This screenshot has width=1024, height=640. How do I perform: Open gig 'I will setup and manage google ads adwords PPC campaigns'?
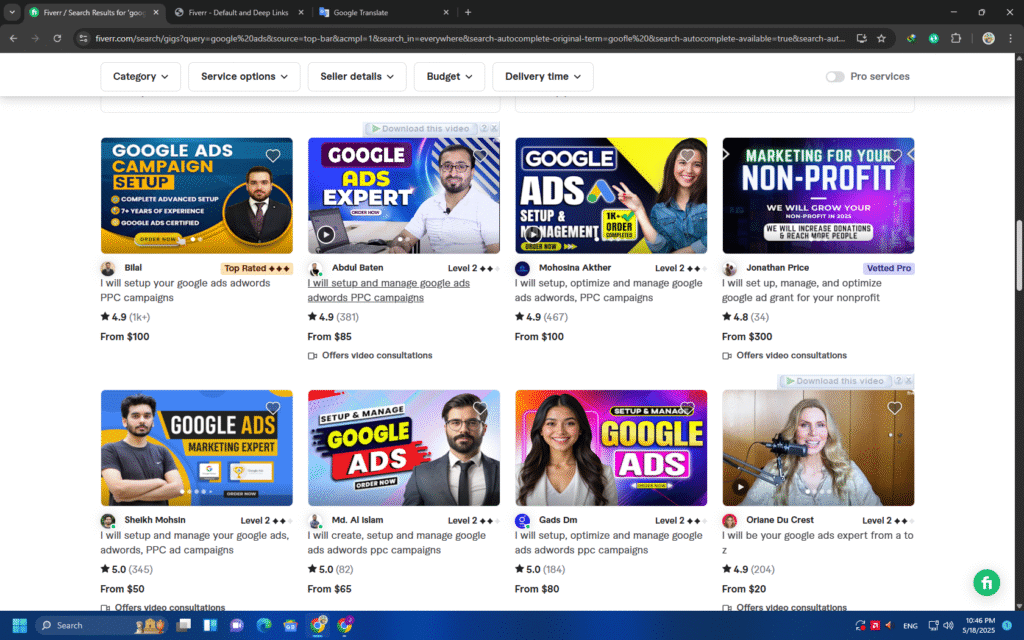point(389,290)
